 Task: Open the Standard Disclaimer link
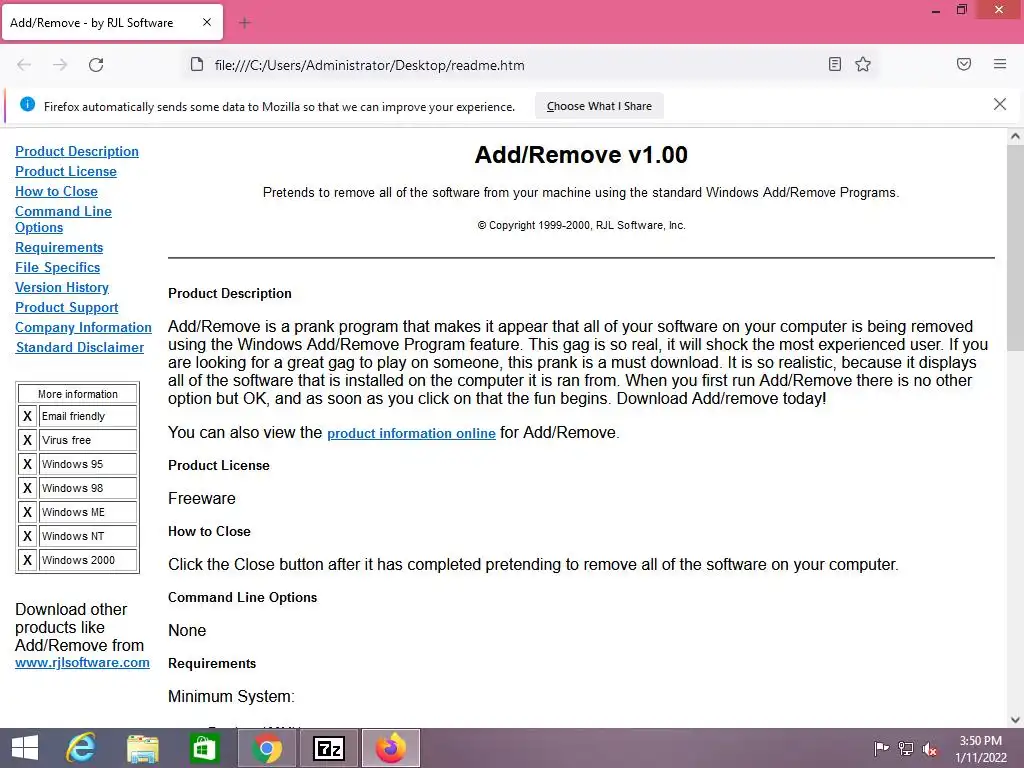point(80,347)
